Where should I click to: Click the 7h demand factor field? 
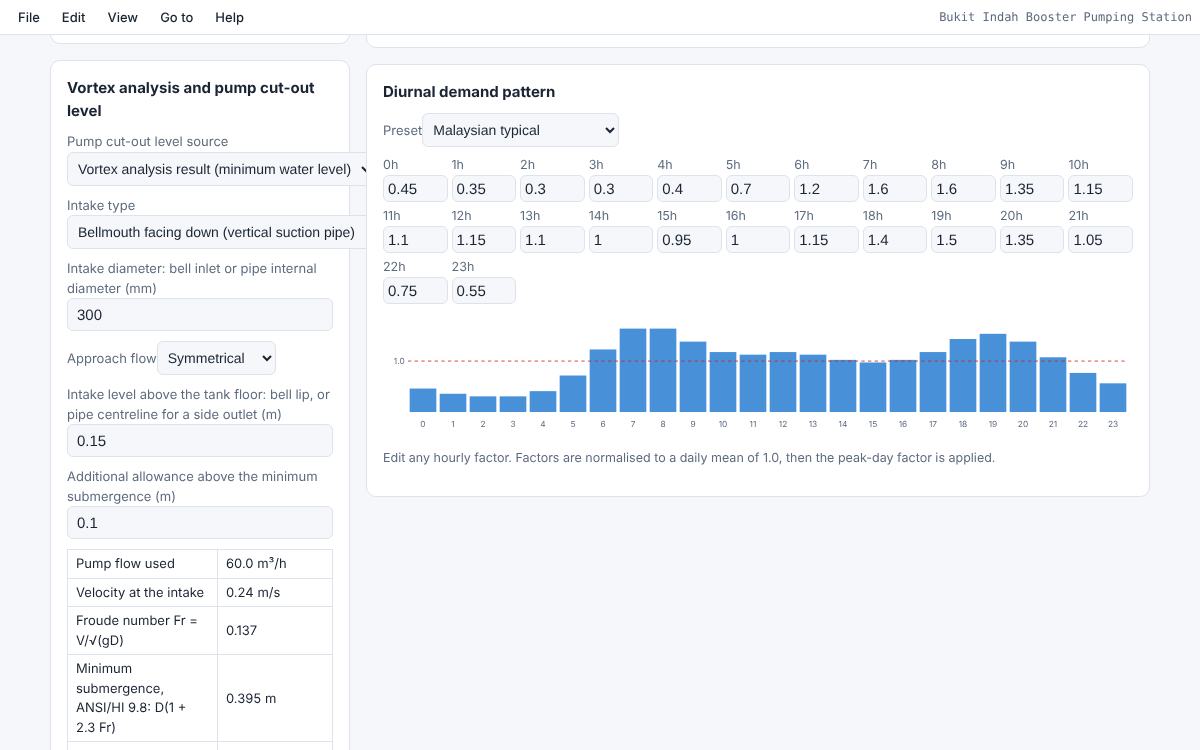(x=895, y=188)
